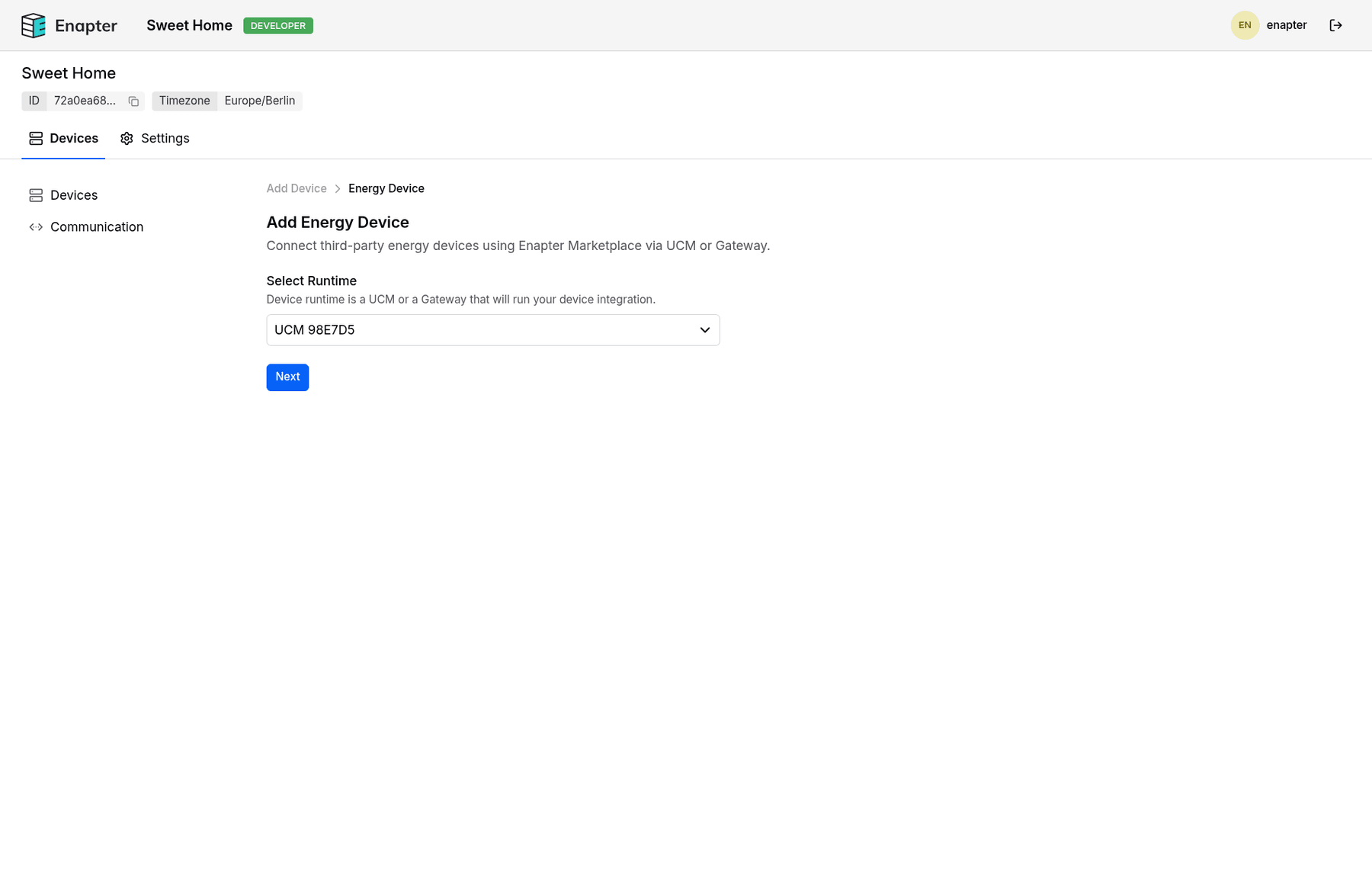Click the logout icon in the header
The height and width of the screenshot is (892, 1372).
click(1335, 25)
